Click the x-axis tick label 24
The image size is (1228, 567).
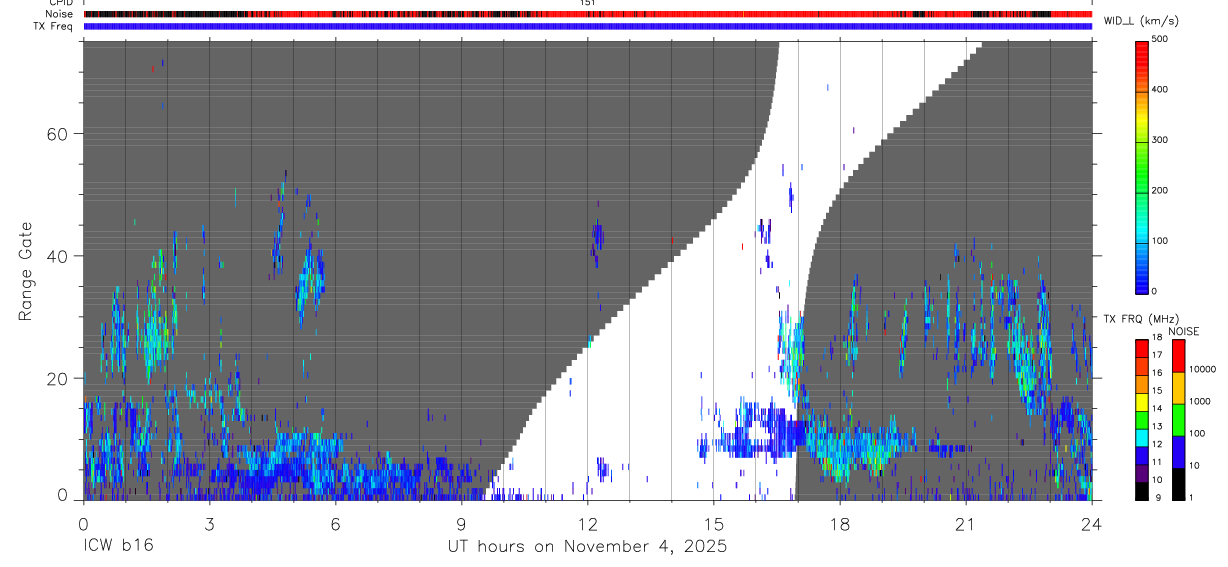[x=1091, y=523]
